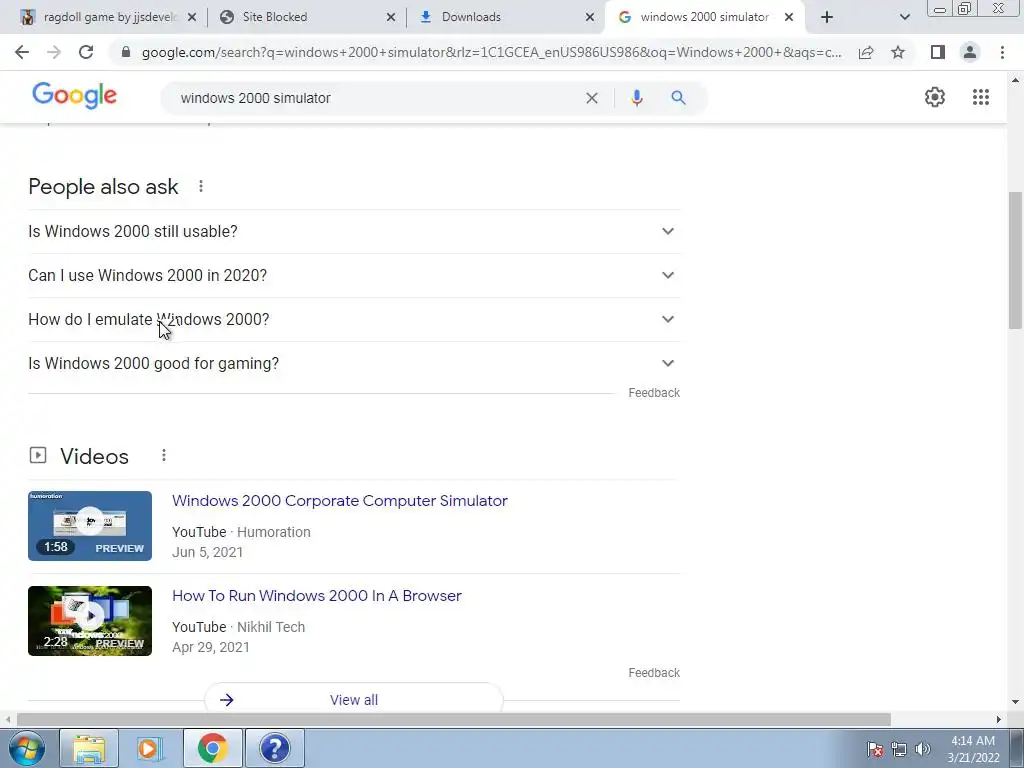Share this page via address bar icon
The width and height of the screenshot is (1024, 768).
866,52
